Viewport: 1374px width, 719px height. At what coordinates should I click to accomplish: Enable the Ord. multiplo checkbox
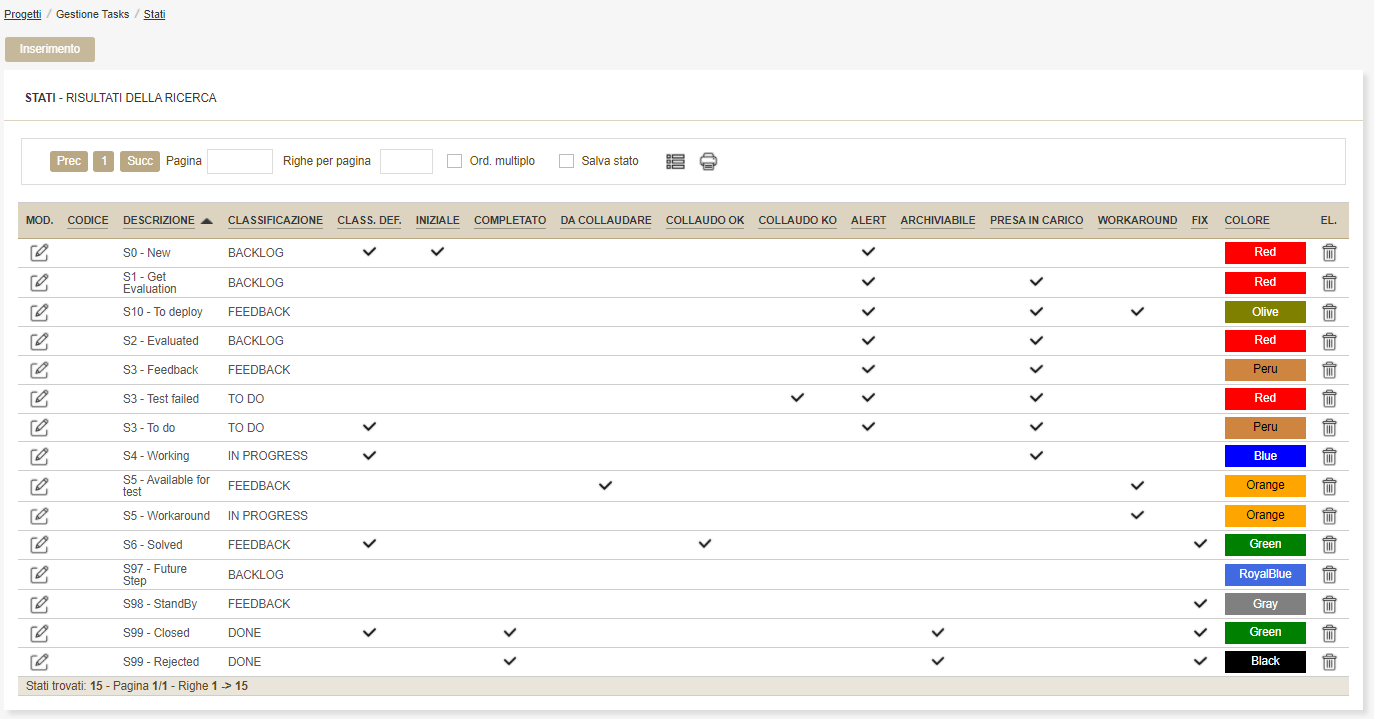click(x=454, y=161)
